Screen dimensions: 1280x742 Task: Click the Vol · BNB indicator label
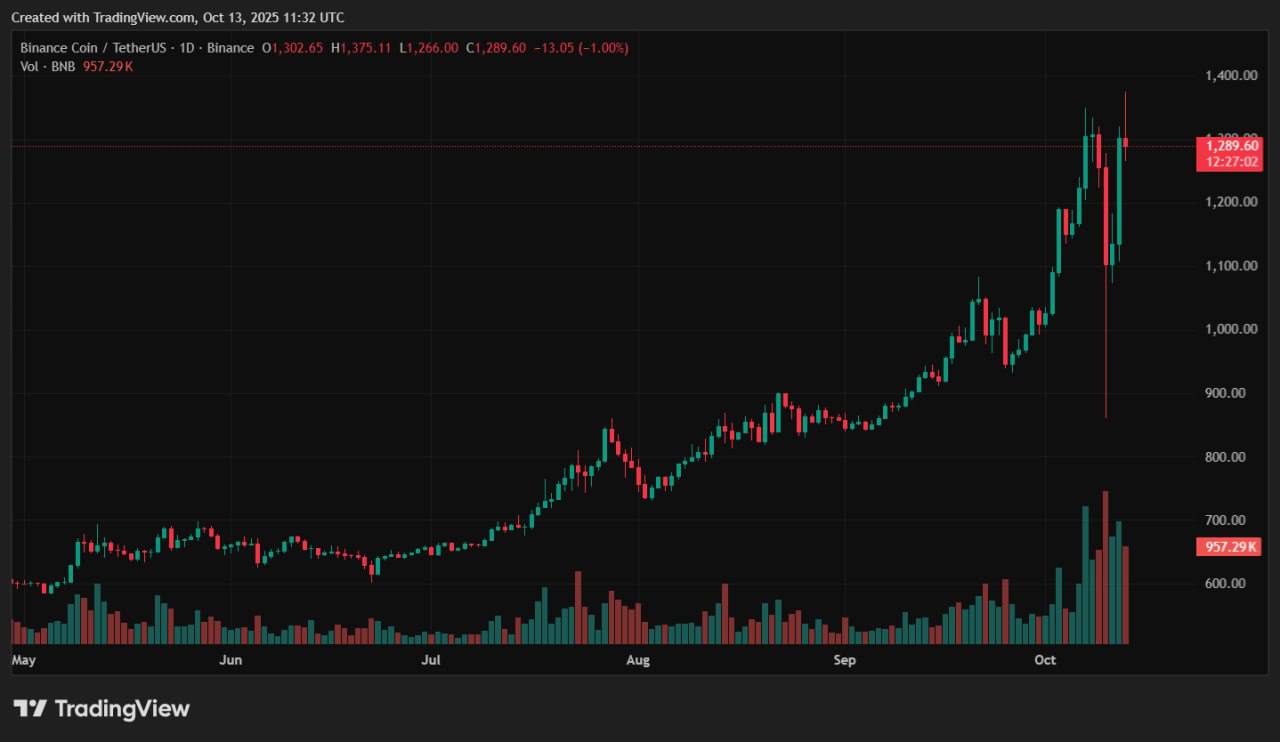(x=48, y=66)
